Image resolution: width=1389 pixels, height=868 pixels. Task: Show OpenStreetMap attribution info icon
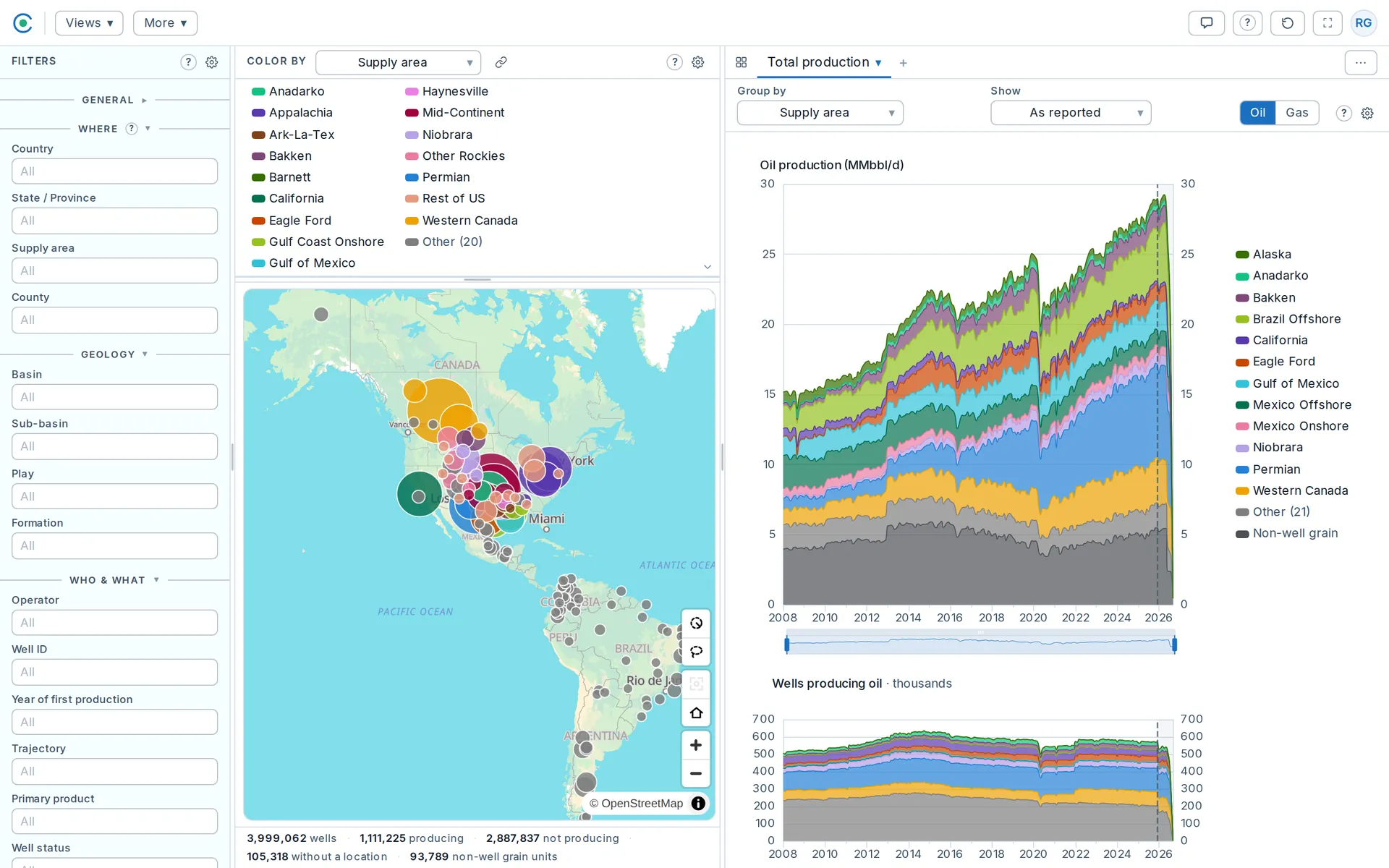(698, 803)
